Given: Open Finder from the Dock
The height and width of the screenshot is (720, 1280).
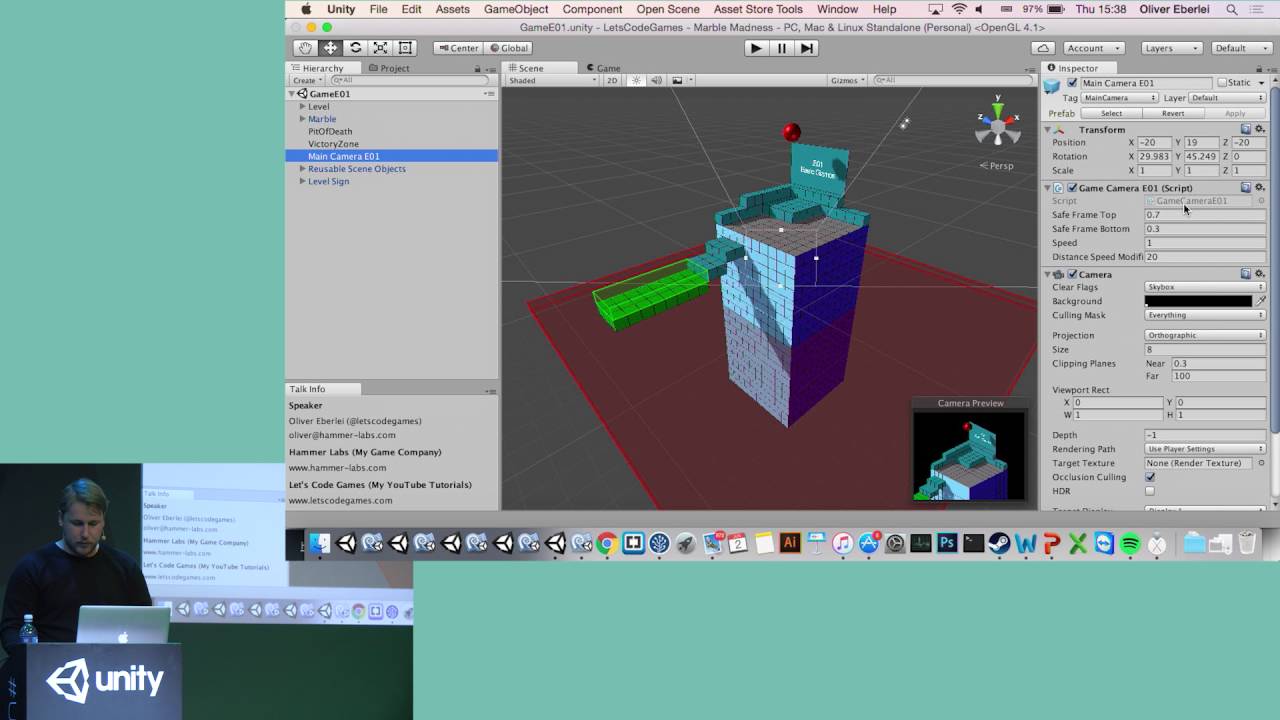Looking at the screenshot, I should pos(319,544).
